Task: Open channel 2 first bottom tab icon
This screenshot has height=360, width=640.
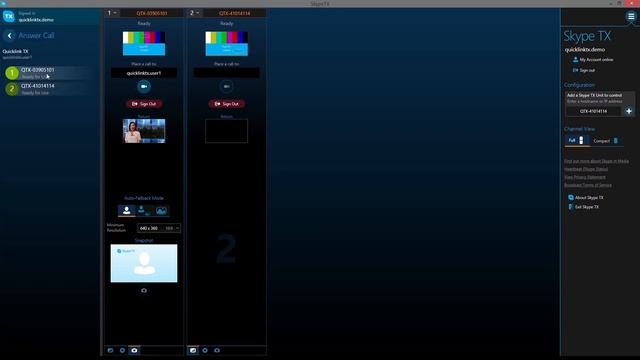Action: [x=193, y=350]
